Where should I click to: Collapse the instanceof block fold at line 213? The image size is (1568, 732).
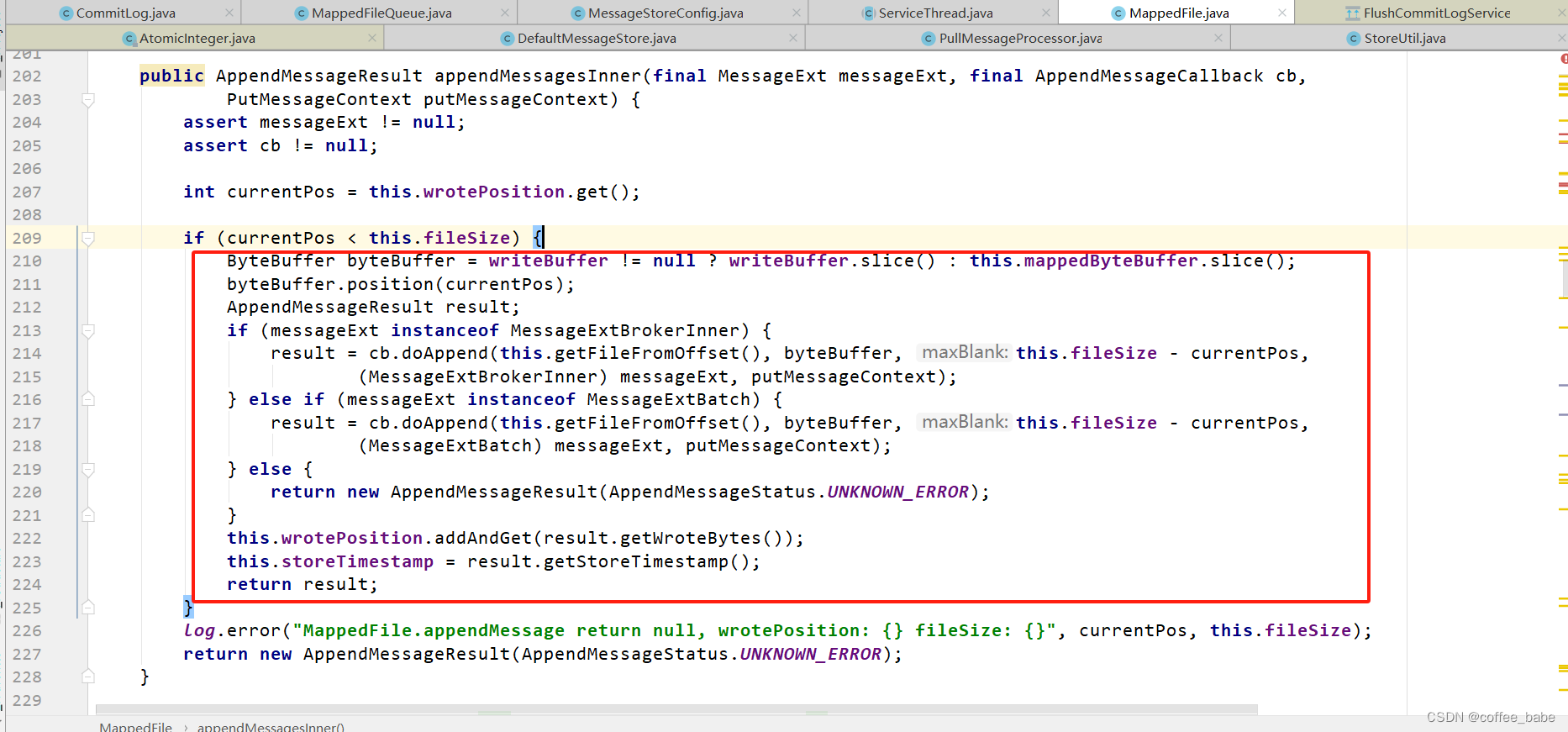pos(88,331)
